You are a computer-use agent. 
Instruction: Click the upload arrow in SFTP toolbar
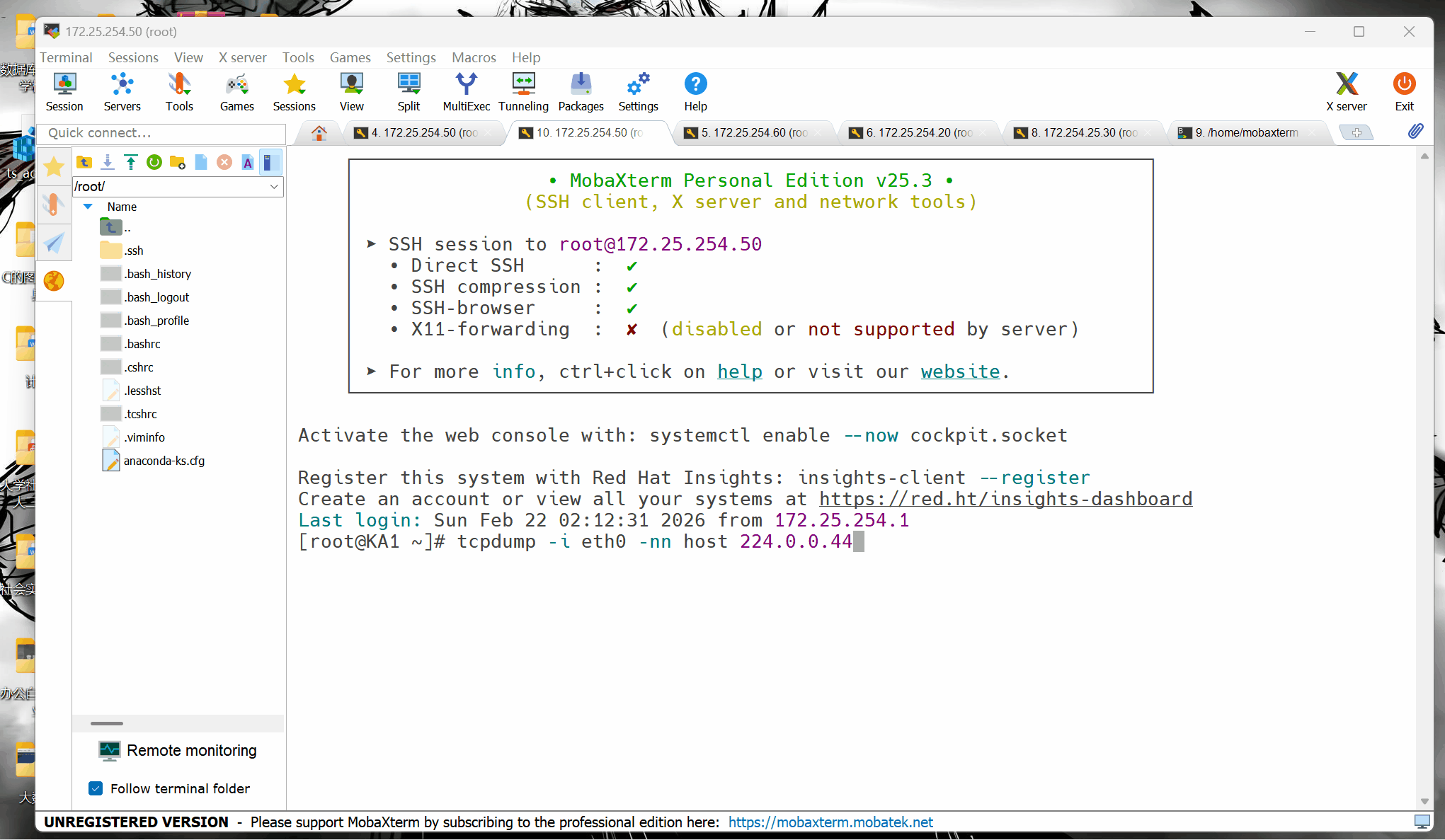131,163
